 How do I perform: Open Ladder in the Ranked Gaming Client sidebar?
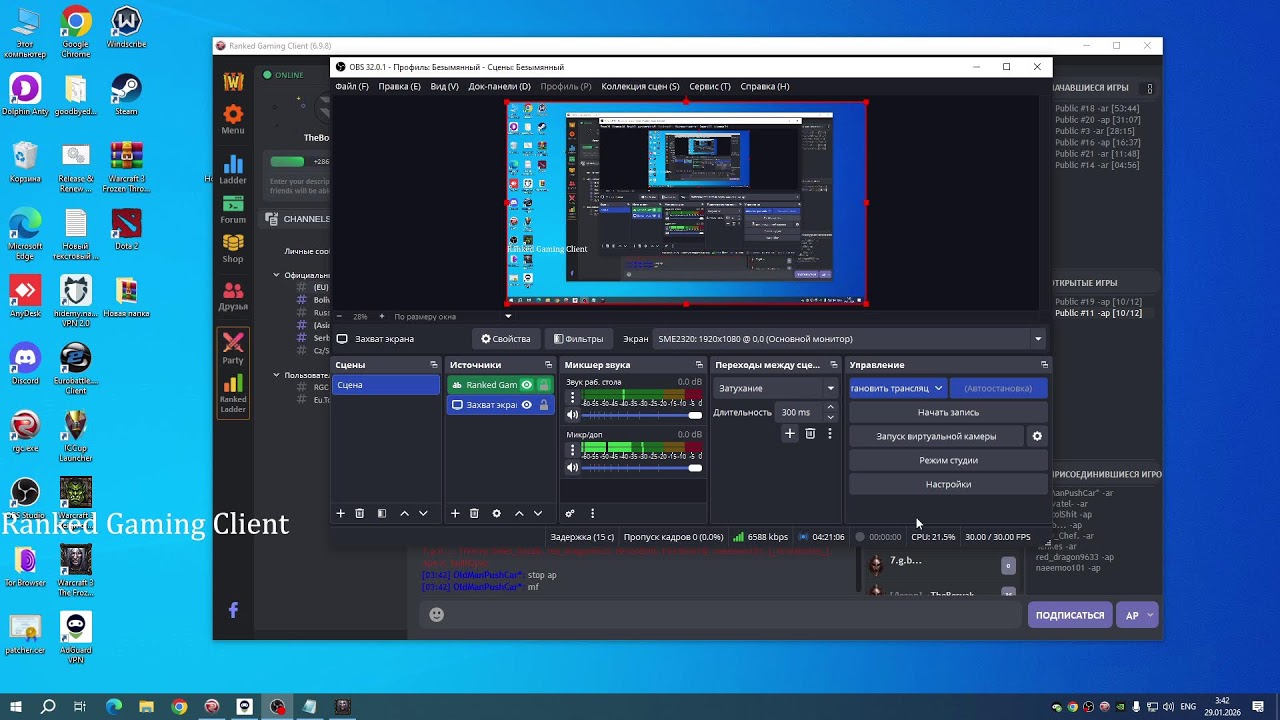point(233,170)
